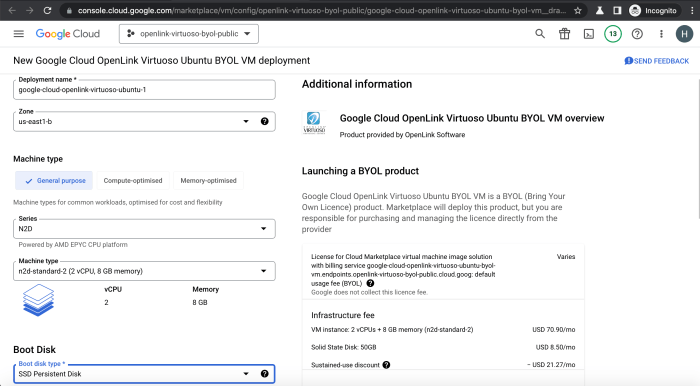Activate Cloud Shell terminal icon
Image resolution: width=700 pixels, height=386 pixels.
pyautogui.click(x=589, y=34)
